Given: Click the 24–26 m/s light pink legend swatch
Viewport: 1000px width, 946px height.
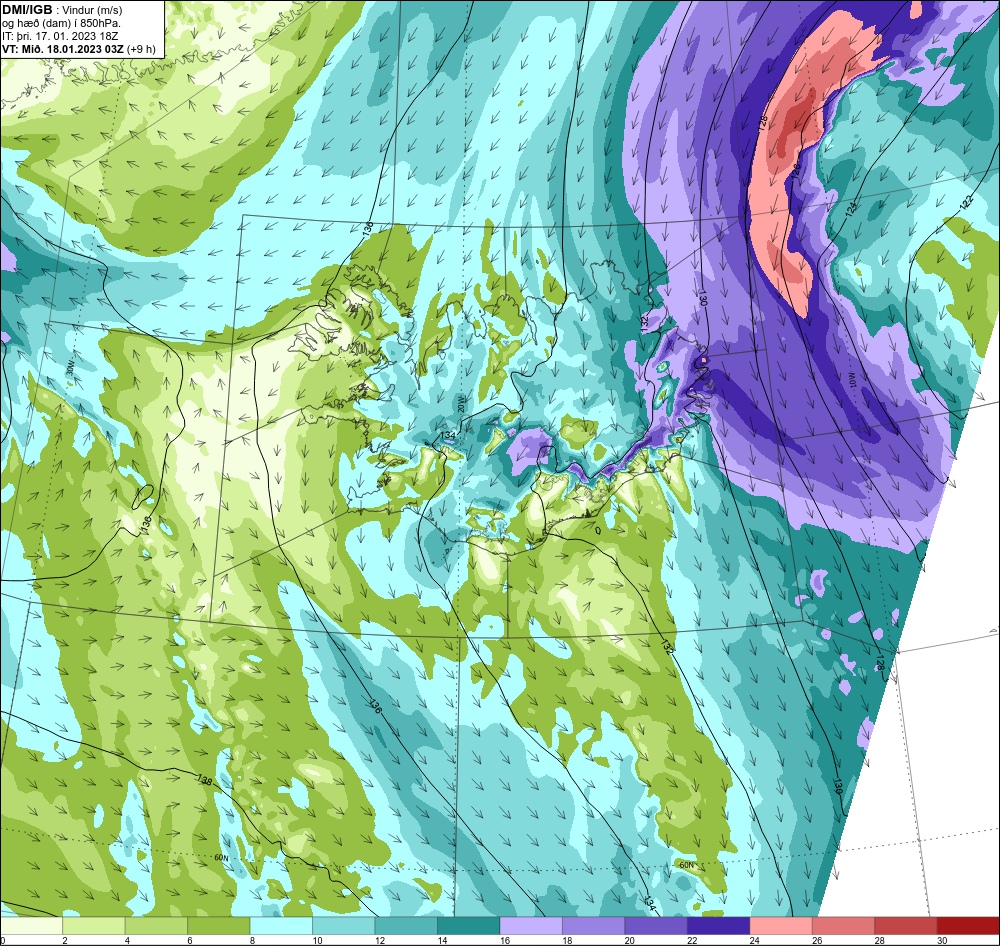Looking at the screenshot, I should pos(781,925).
